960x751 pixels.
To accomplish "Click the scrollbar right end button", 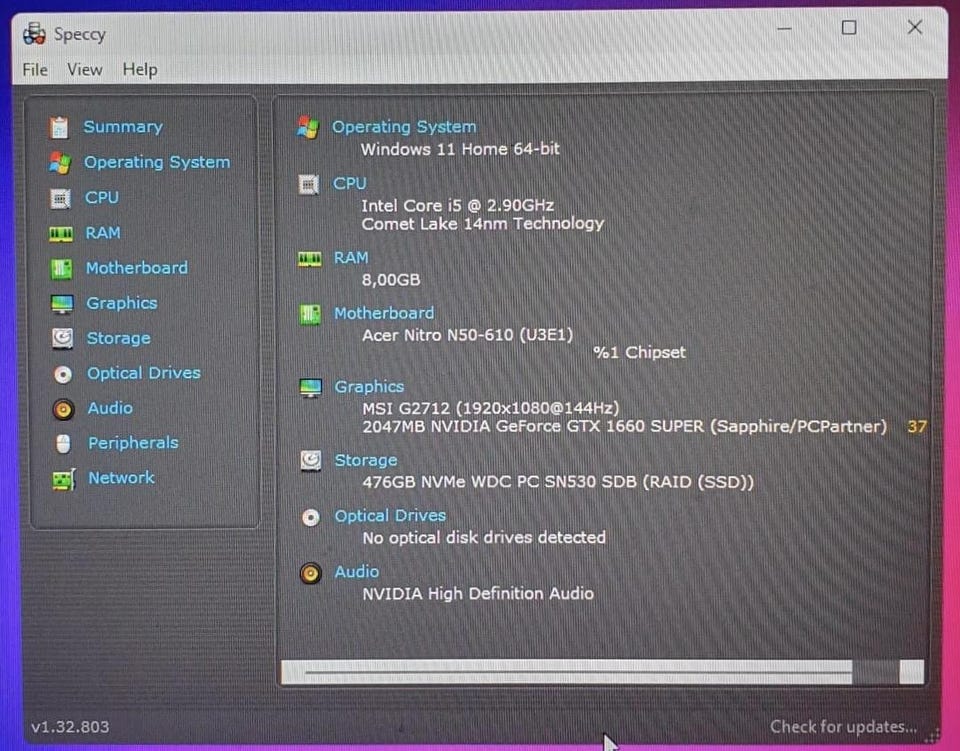I will pos(912,672).
